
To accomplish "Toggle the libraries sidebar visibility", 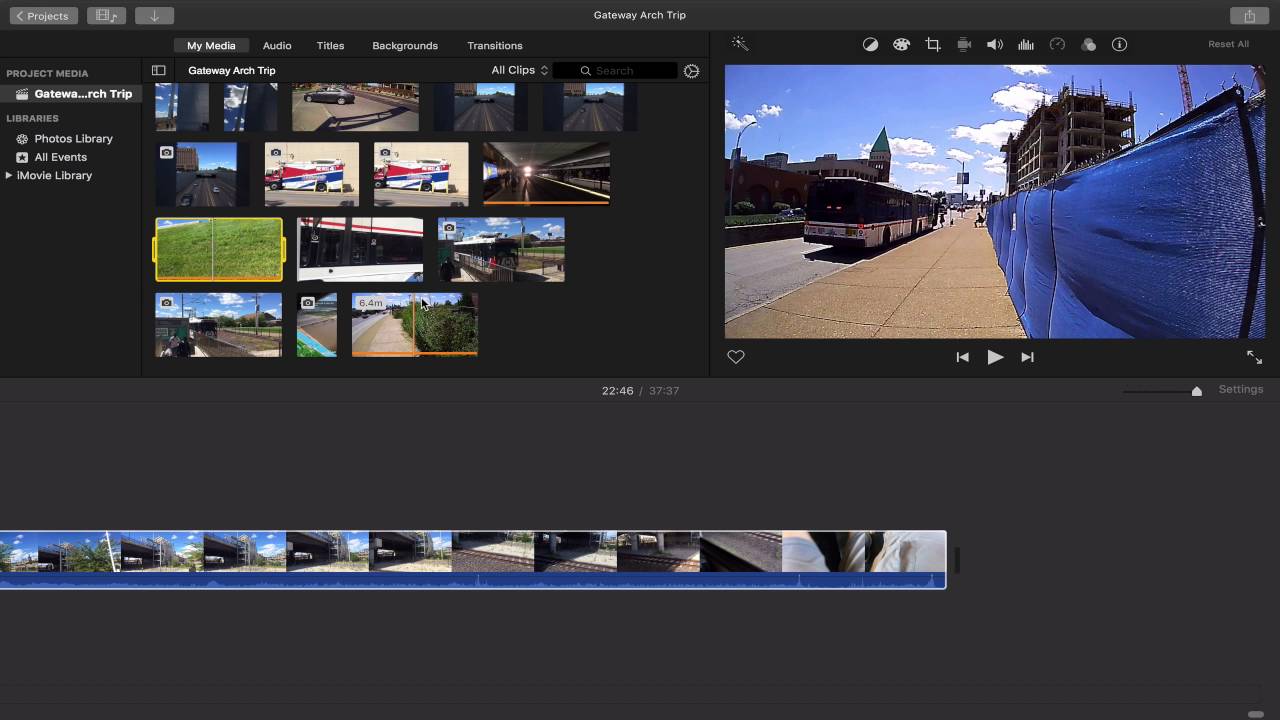I will pos(158,71).
